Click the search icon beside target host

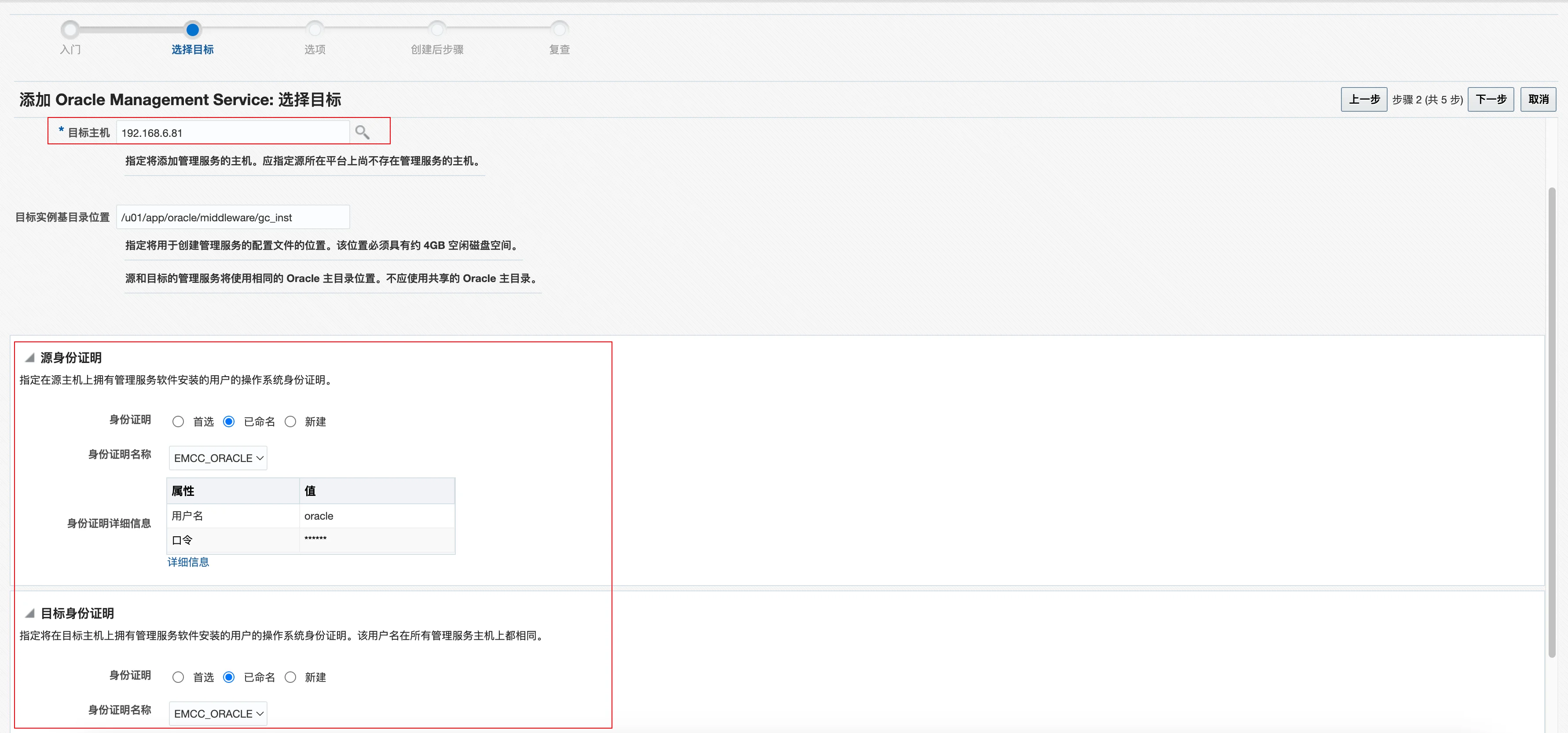[362, 132]
